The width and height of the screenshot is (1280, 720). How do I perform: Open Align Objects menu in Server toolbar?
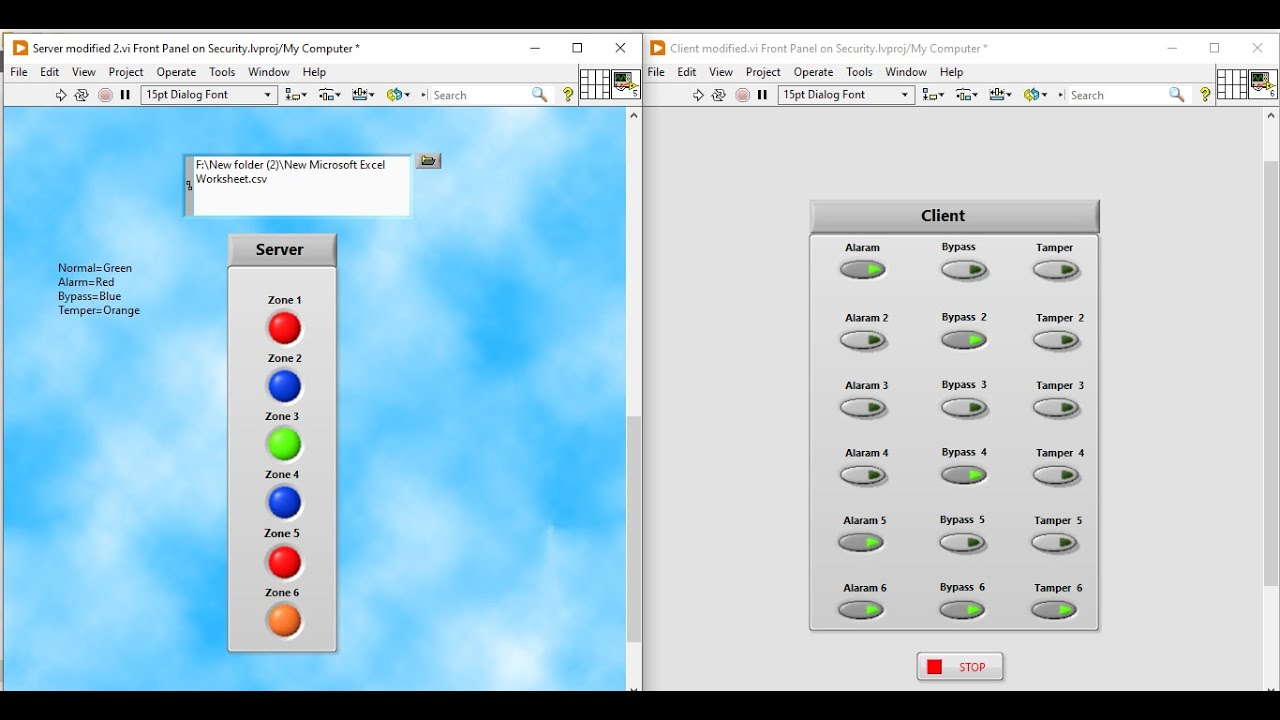tap(296, 95)
